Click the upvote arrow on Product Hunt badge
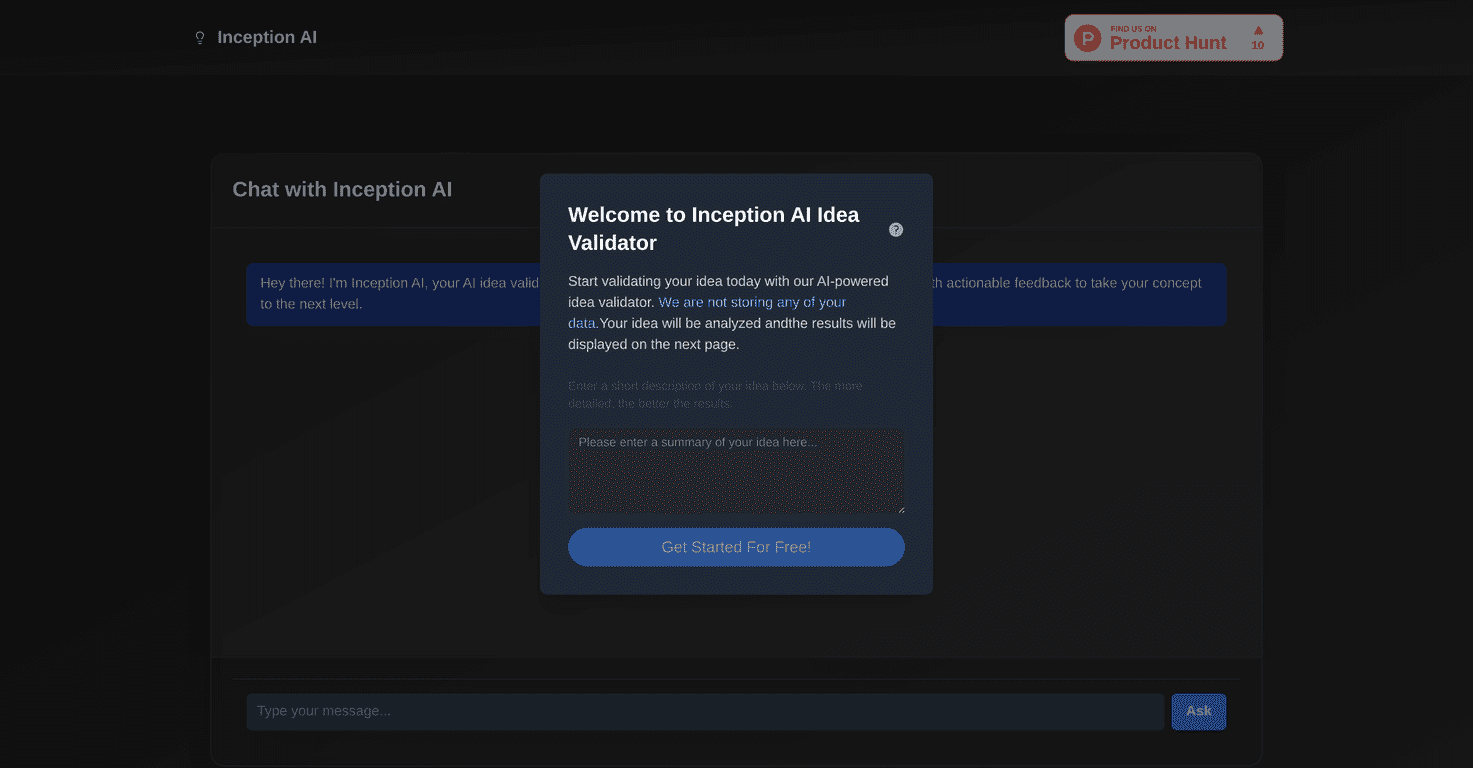Viewport: 1473px width, 768px height. (x=1258, y=32)
